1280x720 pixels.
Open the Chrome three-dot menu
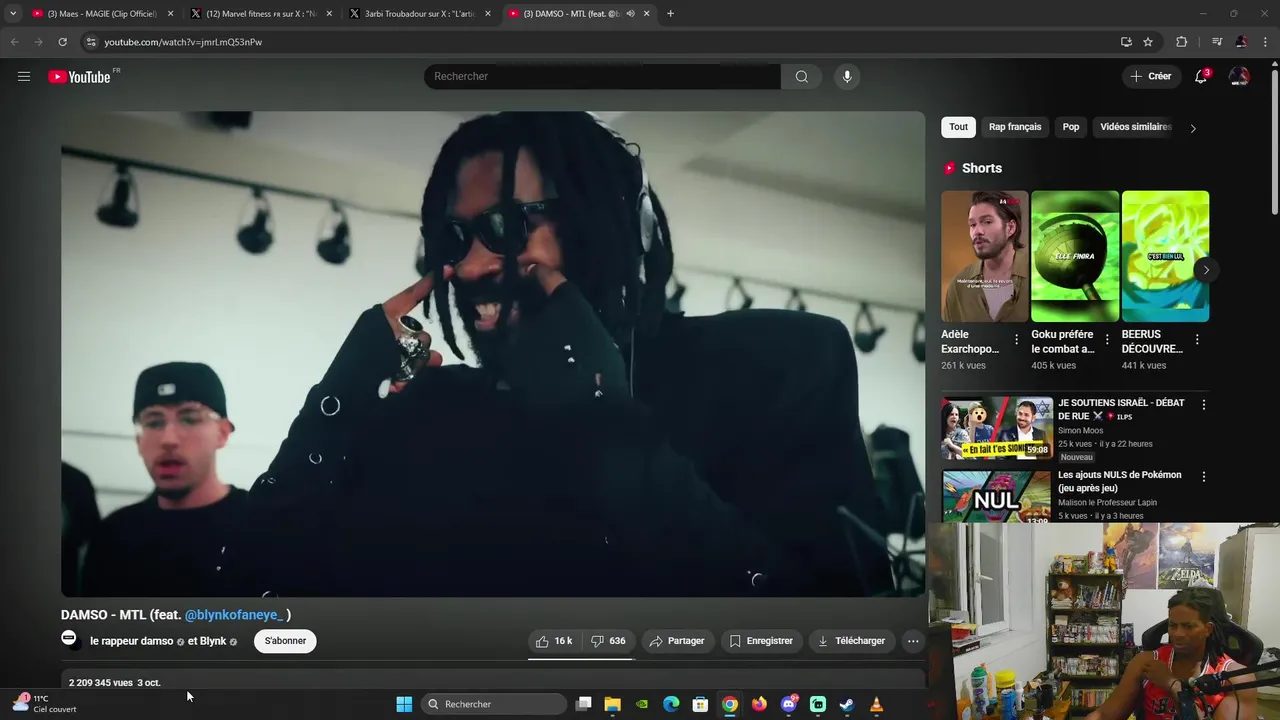[1266, 42]
